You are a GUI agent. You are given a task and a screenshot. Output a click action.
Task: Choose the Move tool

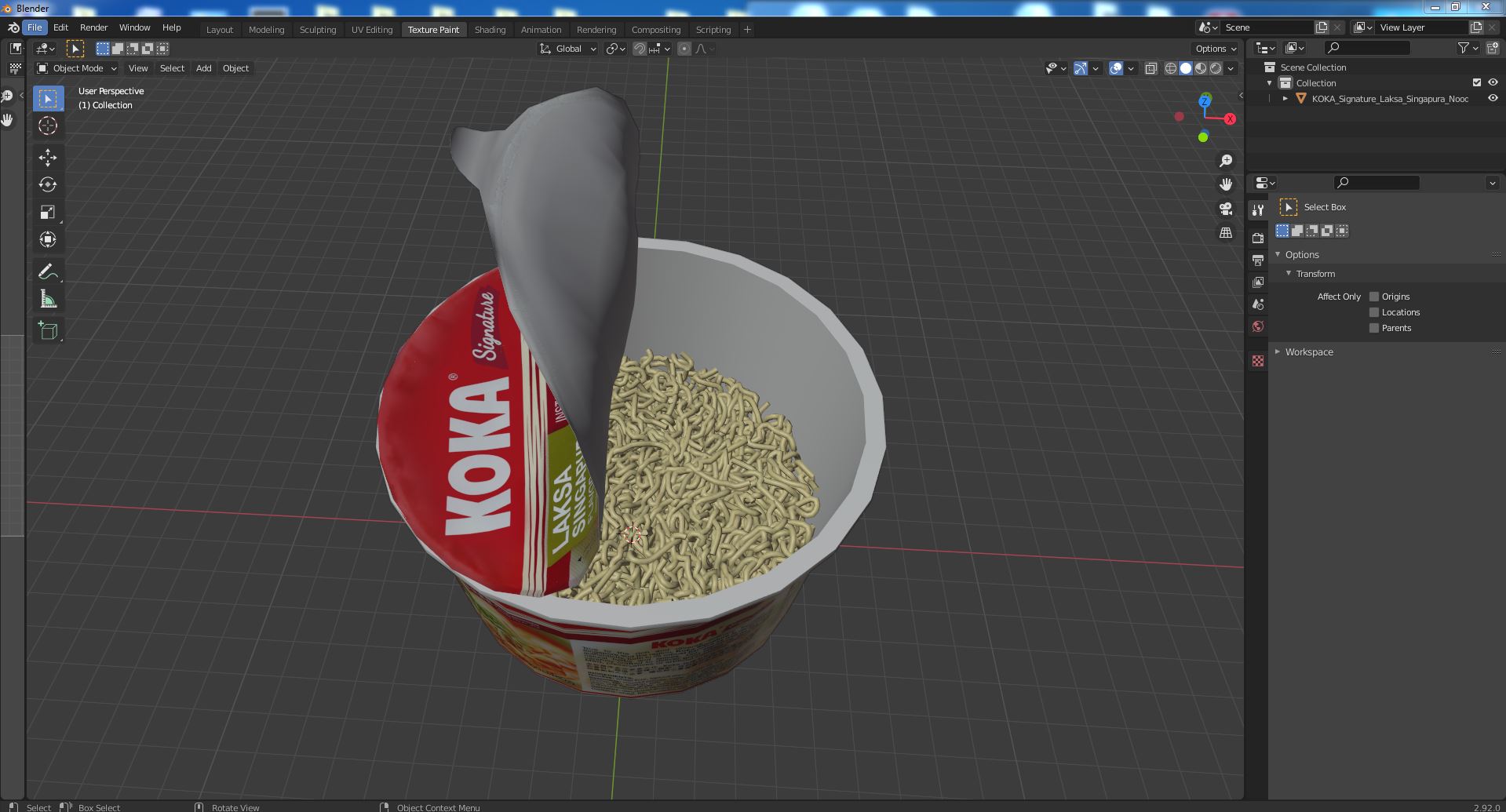click(48, 158)
